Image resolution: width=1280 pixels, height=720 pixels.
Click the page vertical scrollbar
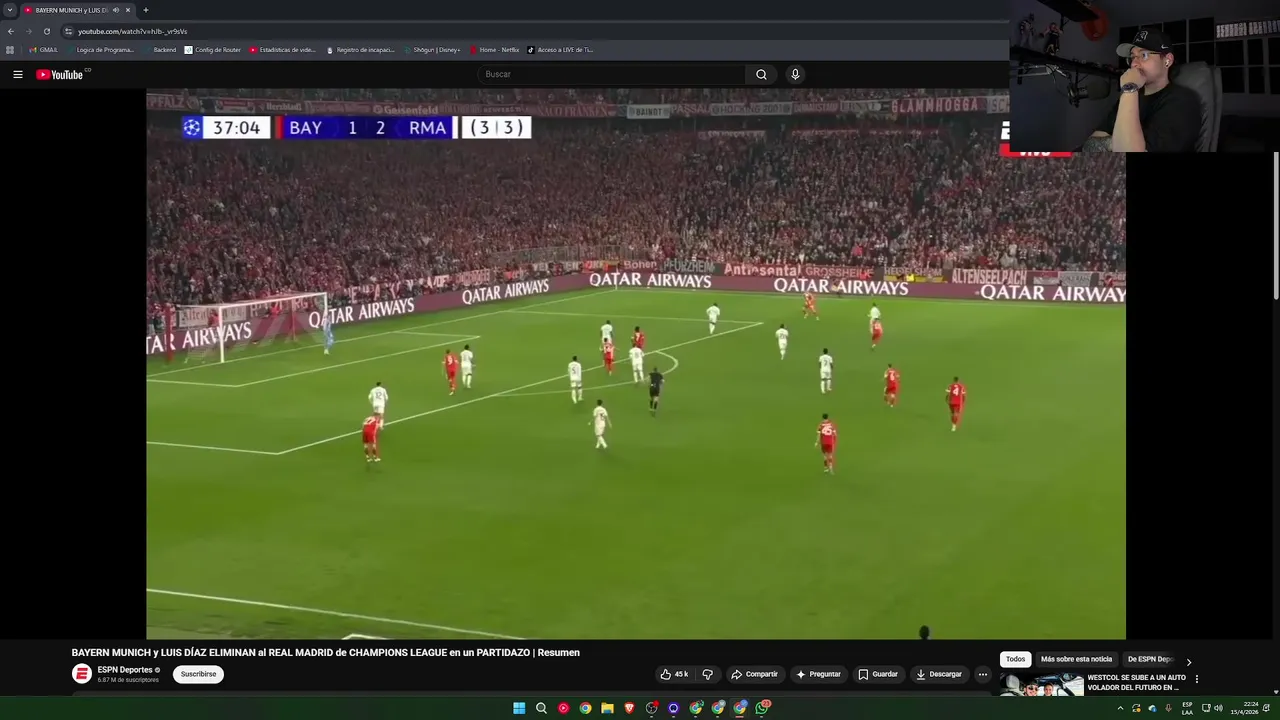pos(1276,225)
